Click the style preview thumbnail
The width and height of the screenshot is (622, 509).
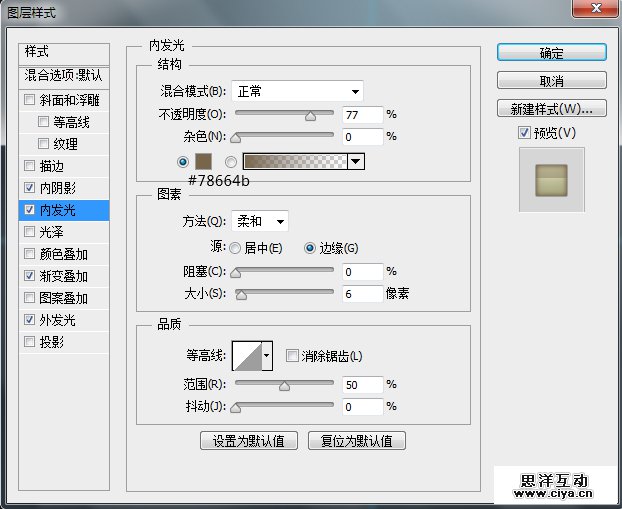(551, 172)
